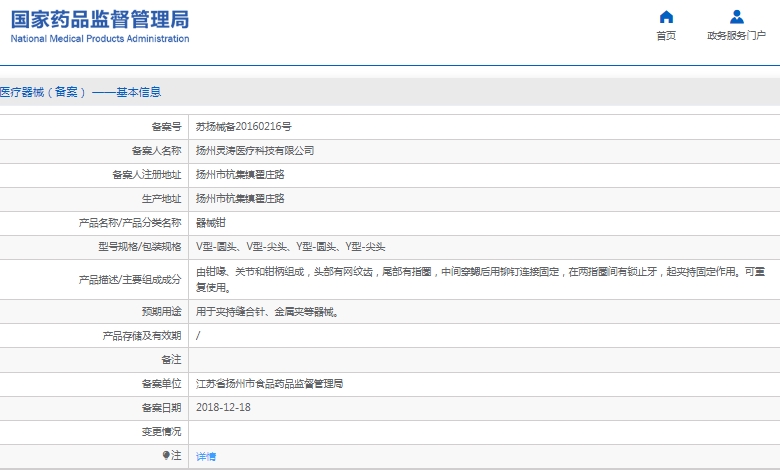The width and height of the screenshot is (780, 473).
Task: Click the 变更情况 row label
Action: (x=162, y=431)
